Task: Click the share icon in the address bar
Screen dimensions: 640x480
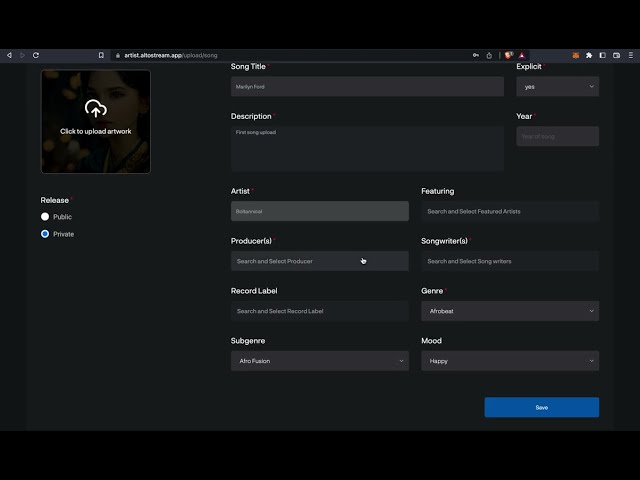Action: coord(489,55)
